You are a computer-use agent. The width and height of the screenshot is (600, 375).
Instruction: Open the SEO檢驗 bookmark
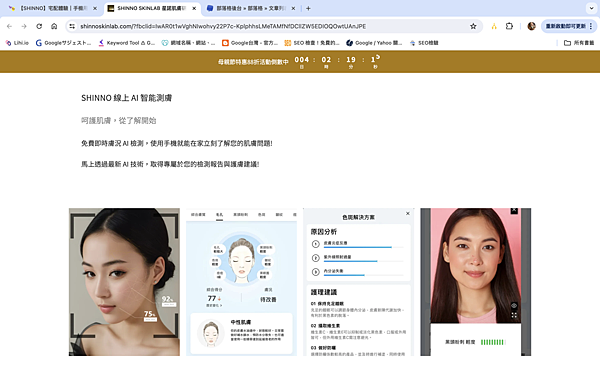(x=424, y=43)
